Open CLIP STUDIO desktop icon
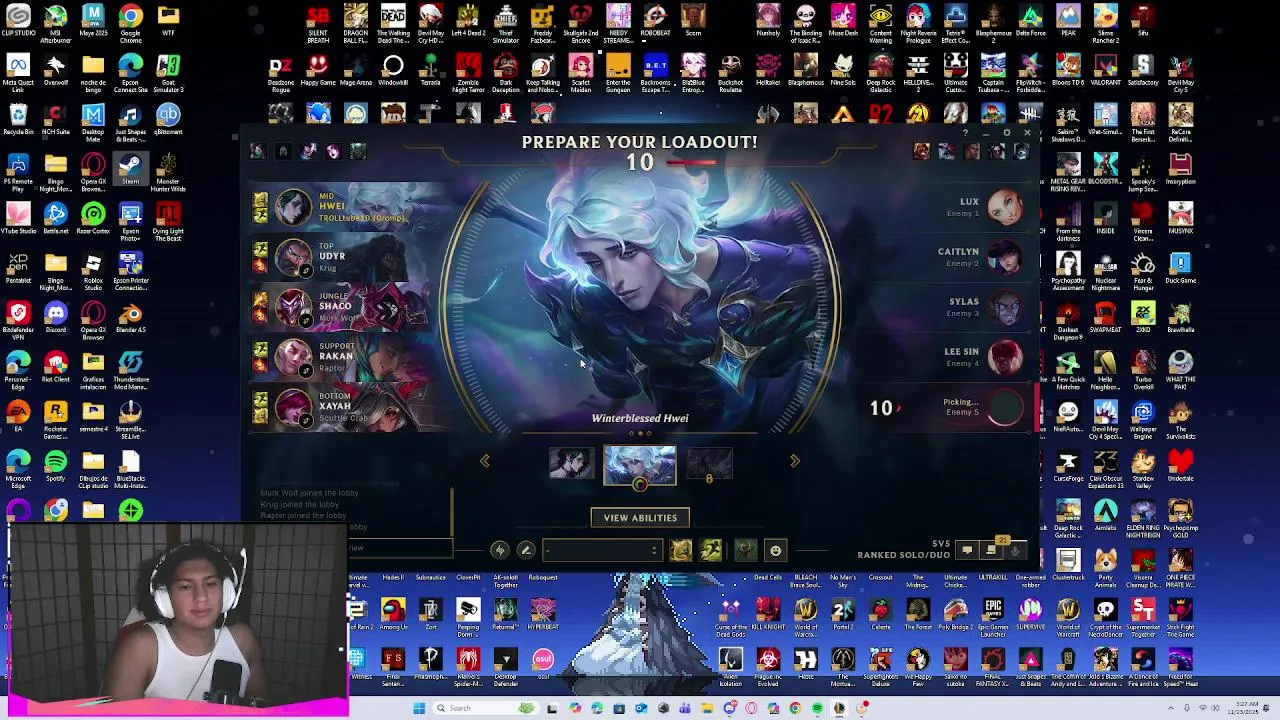 [x=18, y=21]
